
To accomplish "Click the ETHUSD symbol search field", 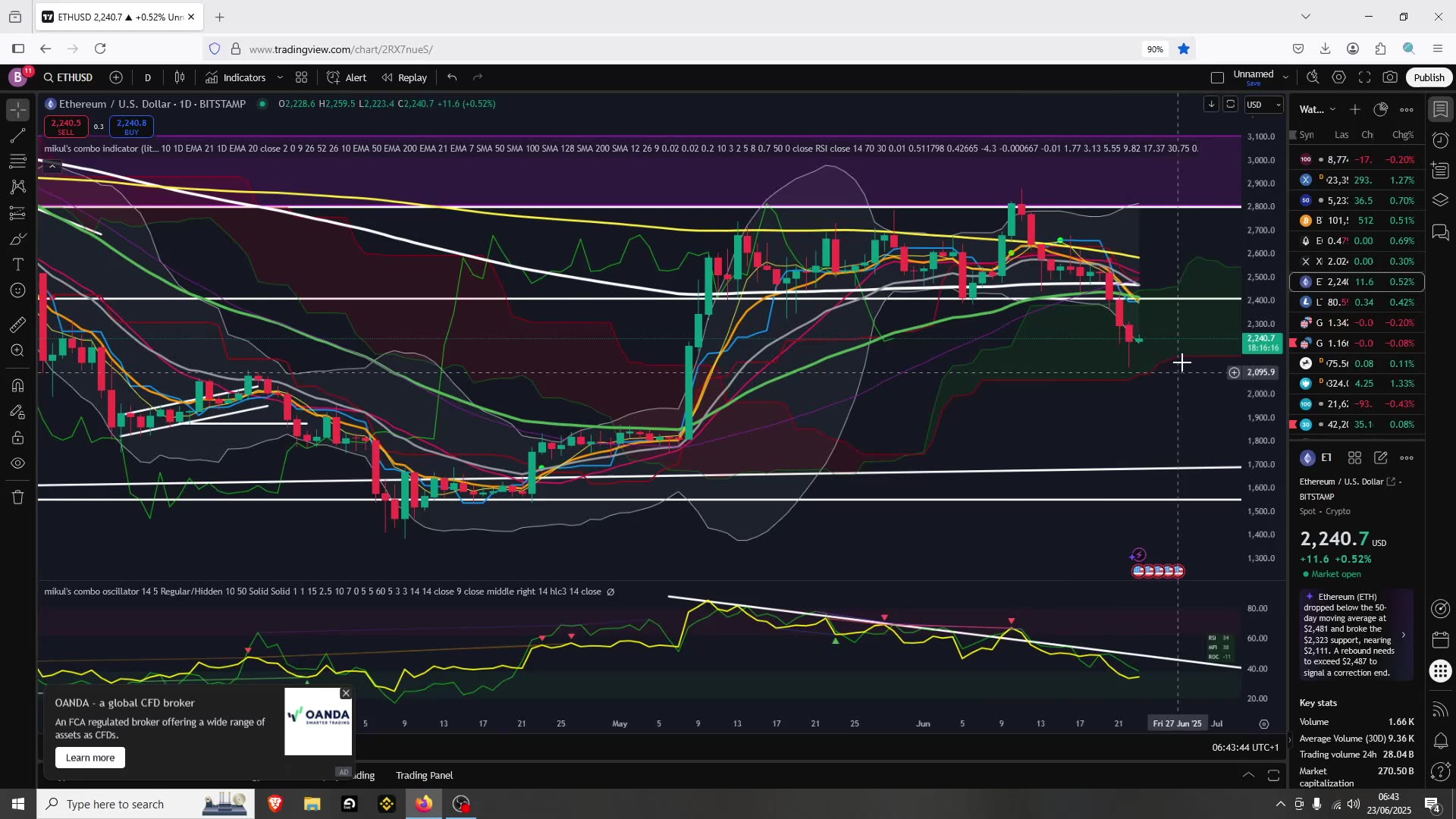I will [68, 77].
